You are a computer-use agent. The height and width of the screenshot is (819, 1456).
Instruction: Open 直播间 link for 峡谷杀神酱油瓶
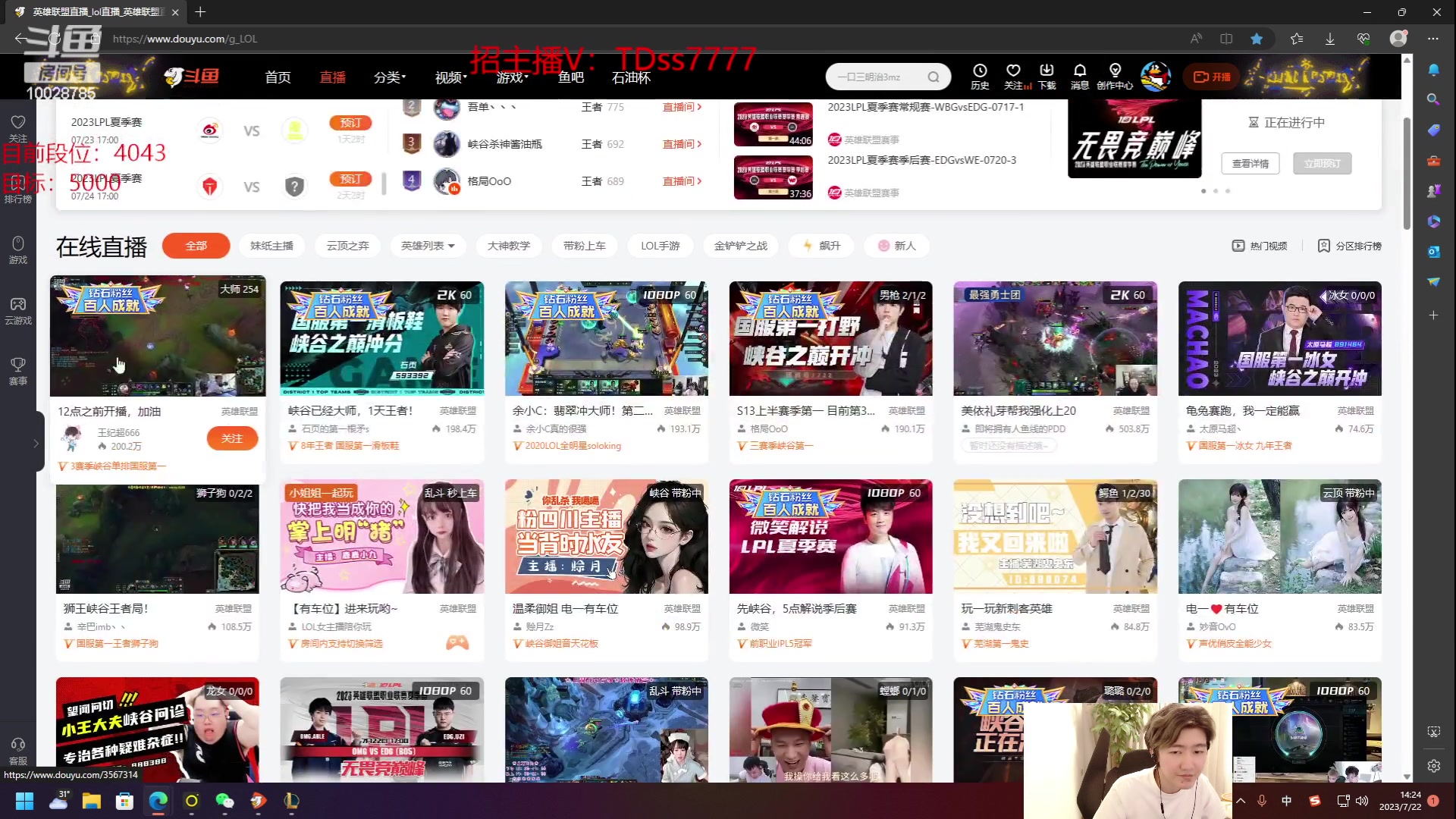coord(682,144)
